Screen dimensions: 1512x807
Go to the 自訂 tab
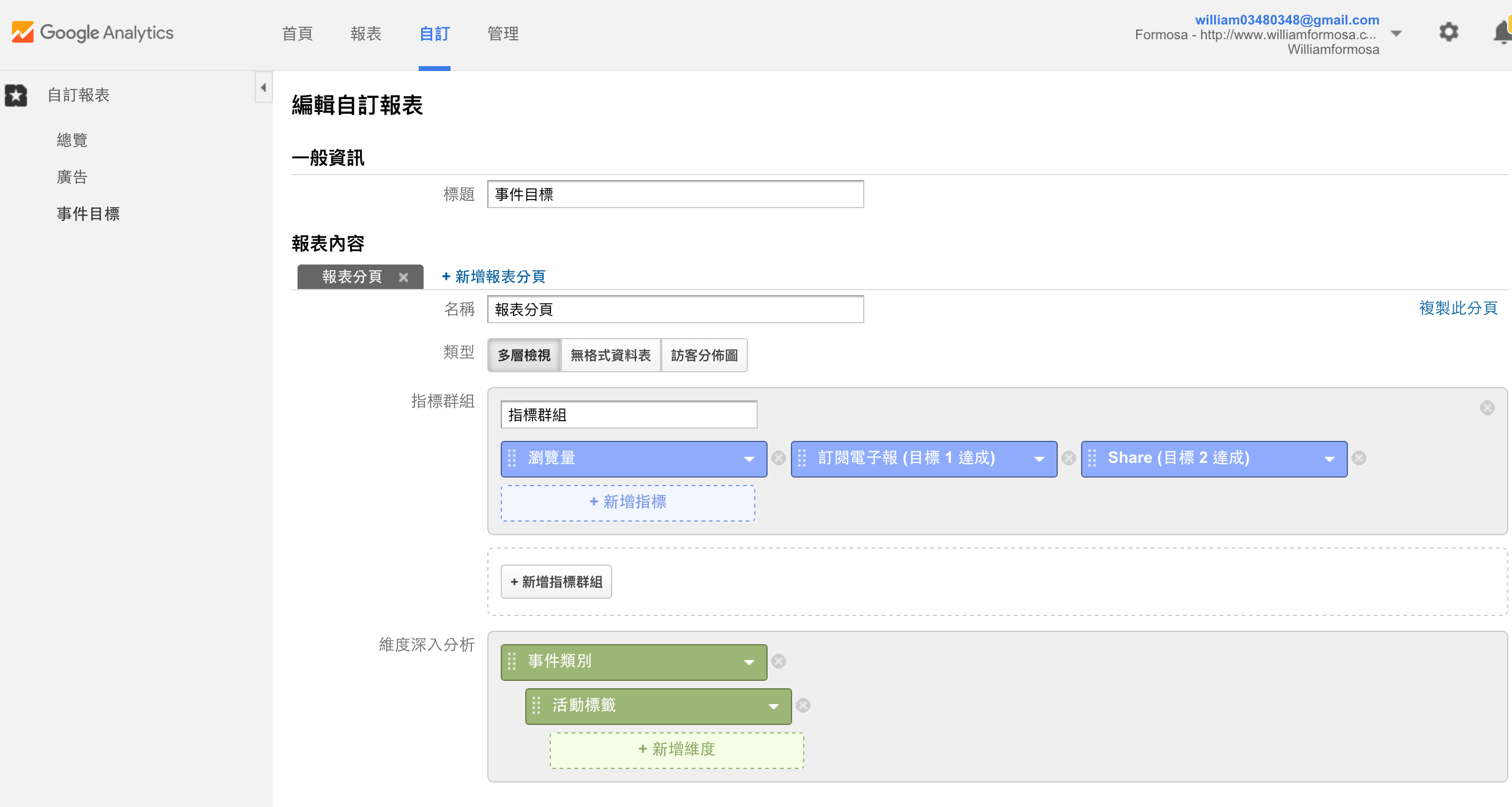pos(435,34)
